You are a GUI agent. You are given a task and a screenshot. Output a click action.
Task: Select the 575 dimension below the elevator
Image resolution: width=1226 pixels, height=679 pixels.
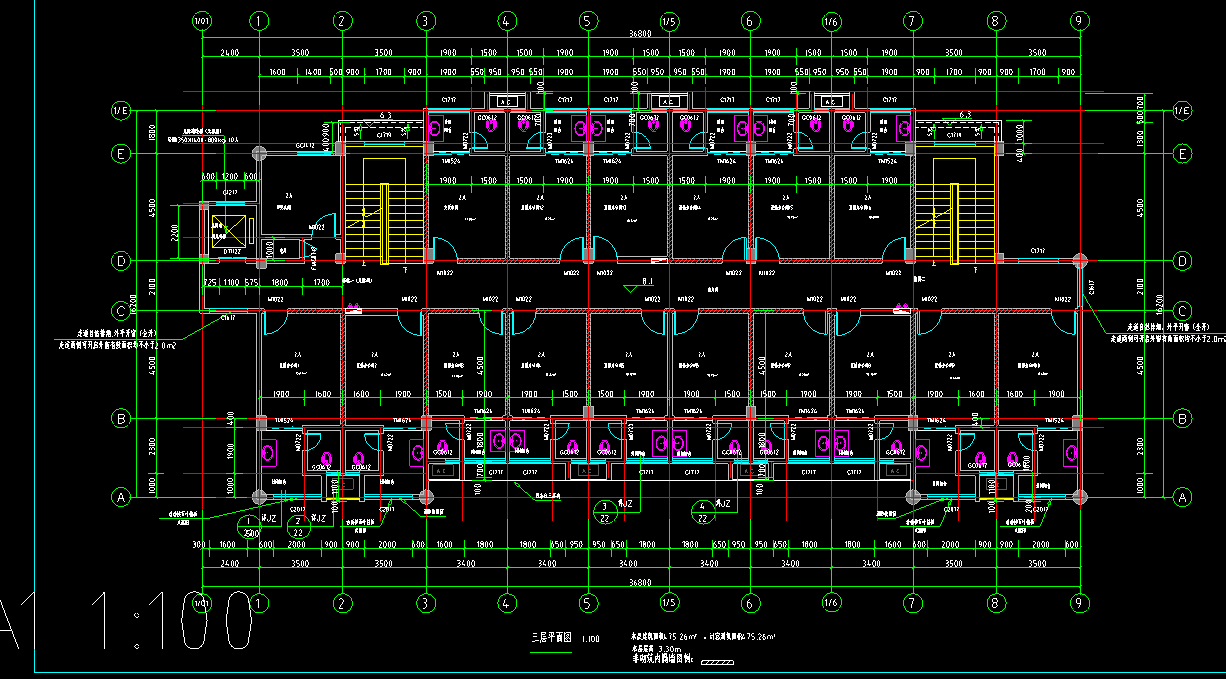click(x=253, y=282)
